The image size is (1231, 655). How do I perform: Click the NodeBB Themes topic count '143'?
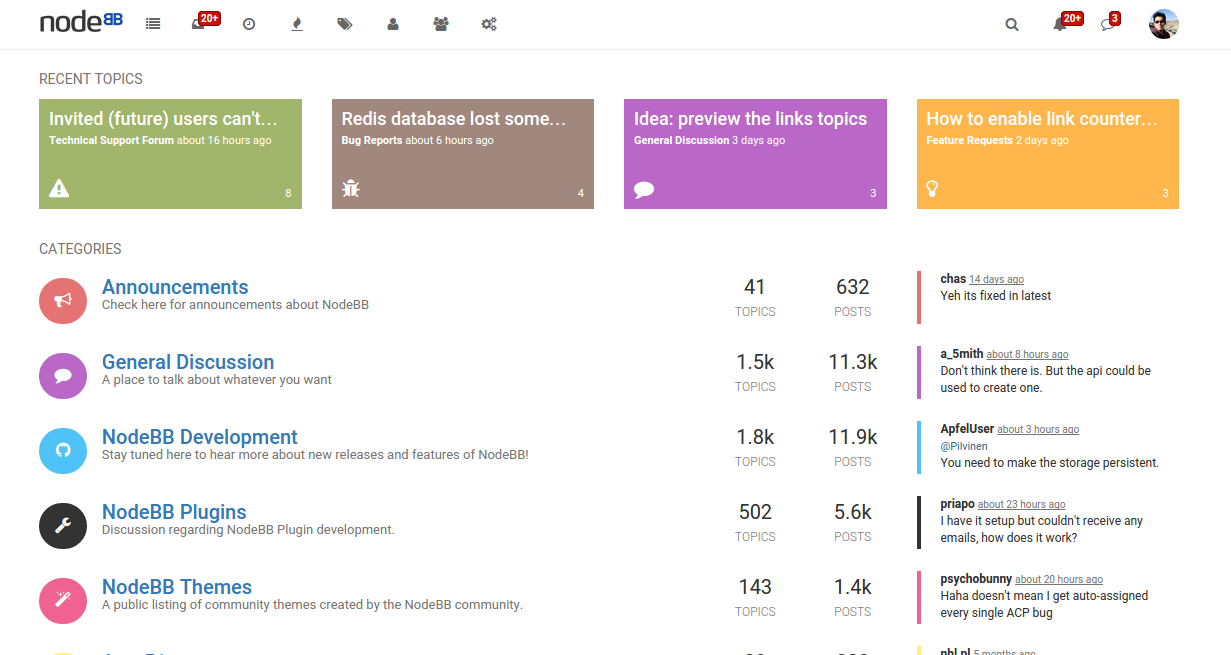tap(755, 587)
